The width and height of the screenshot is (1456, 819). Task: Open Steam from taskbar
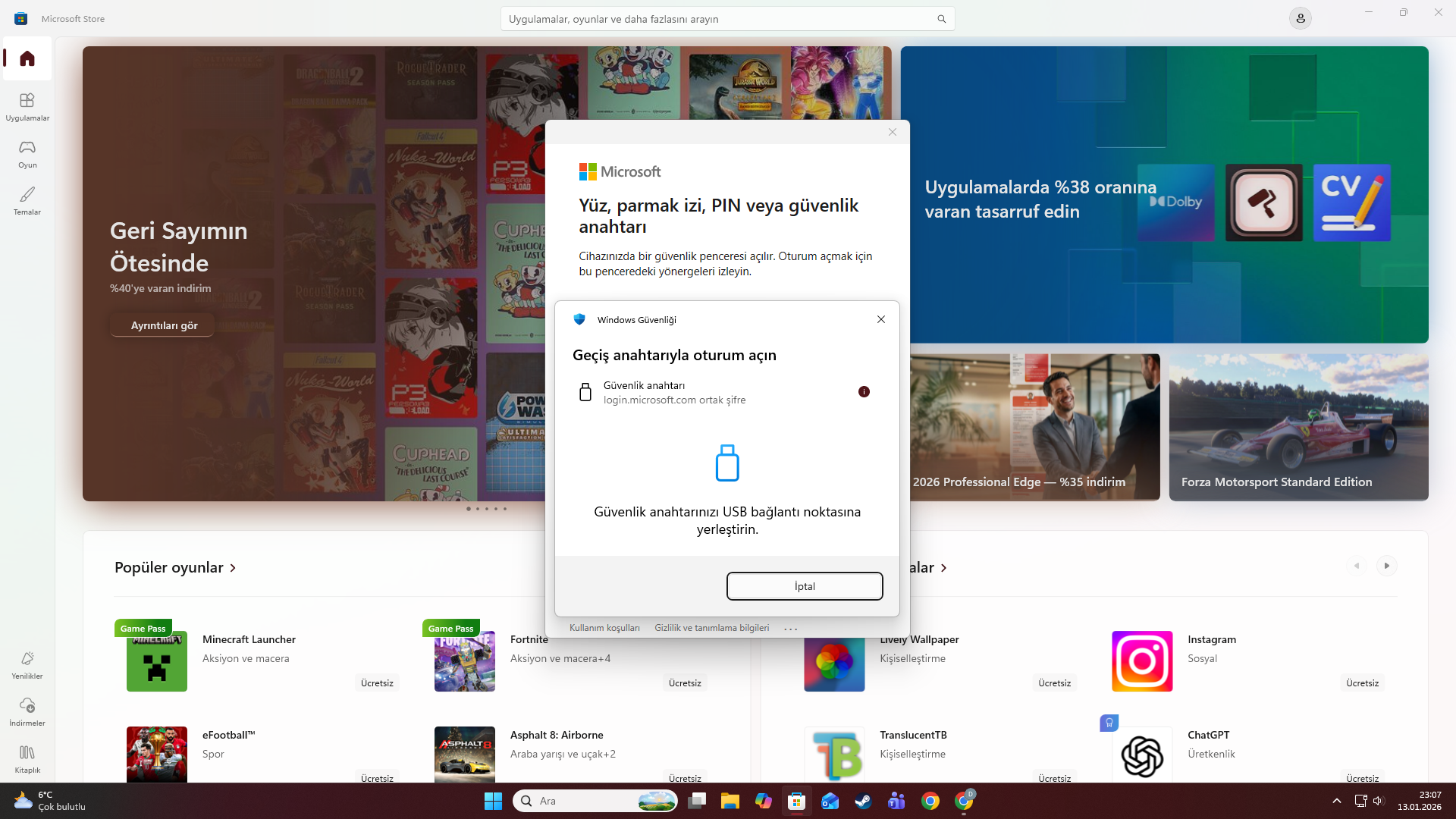(863, 801)
